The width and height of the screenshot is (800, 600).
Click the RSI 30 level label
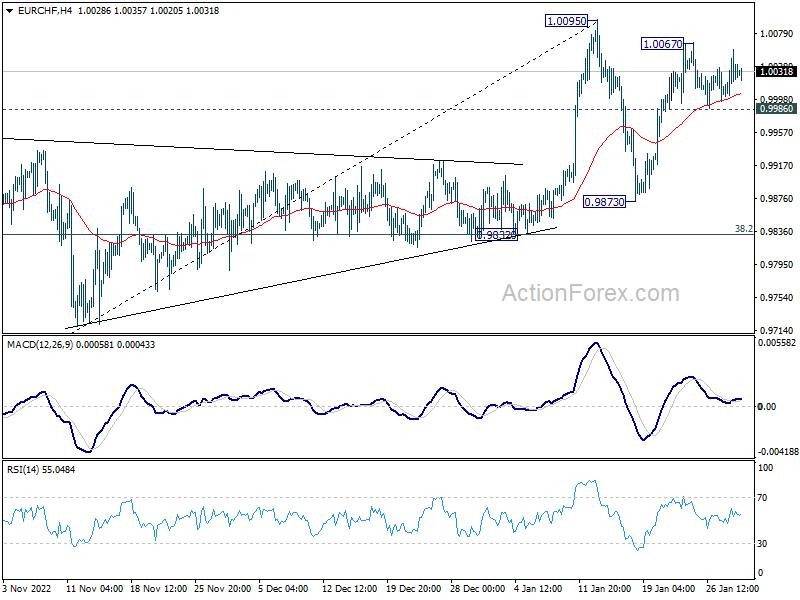(x=762, y=544)
